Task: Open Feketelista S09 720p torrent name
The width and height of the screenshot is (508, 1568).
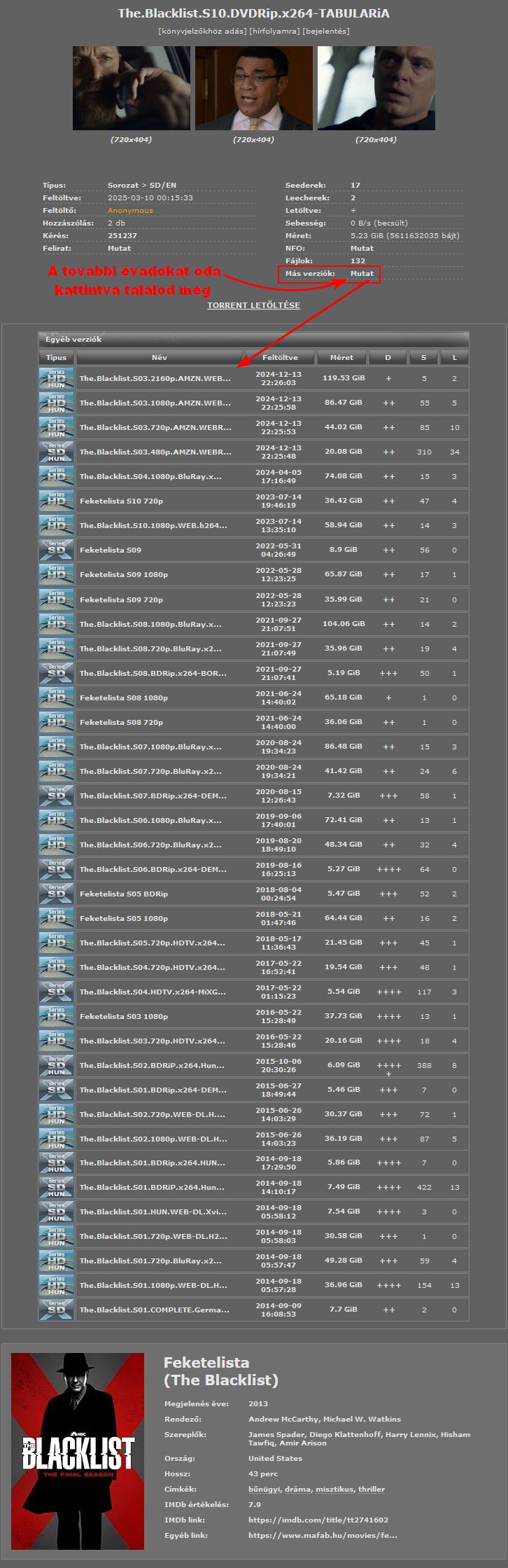Action: 121,599
